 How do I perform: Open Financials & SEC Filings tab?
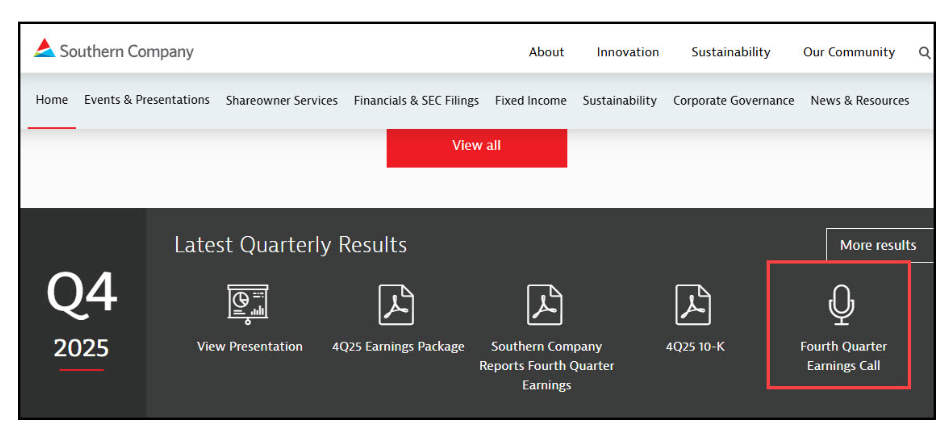pos(416,101)
